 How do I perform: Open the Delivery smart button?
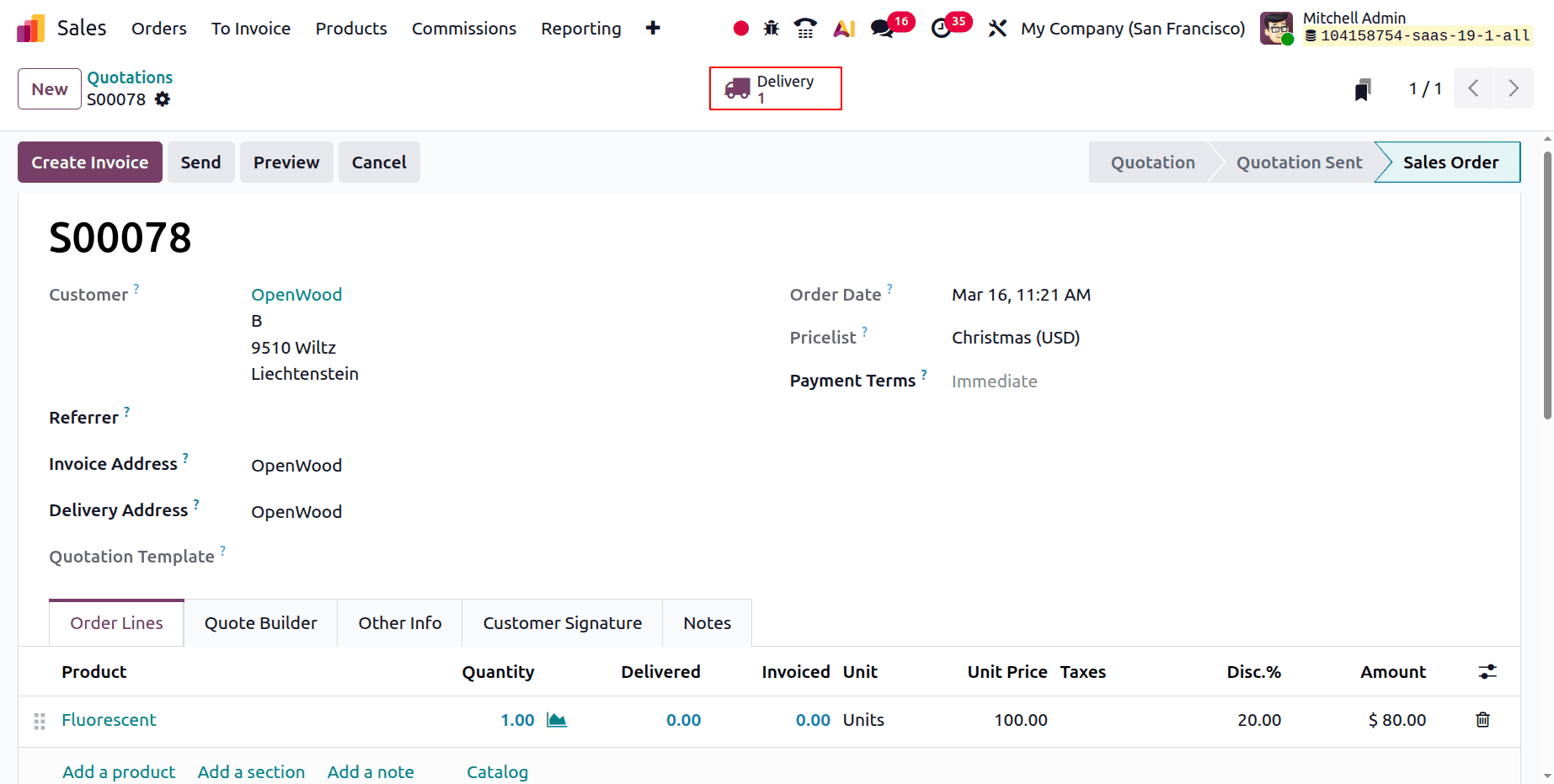tap(775, 88)
